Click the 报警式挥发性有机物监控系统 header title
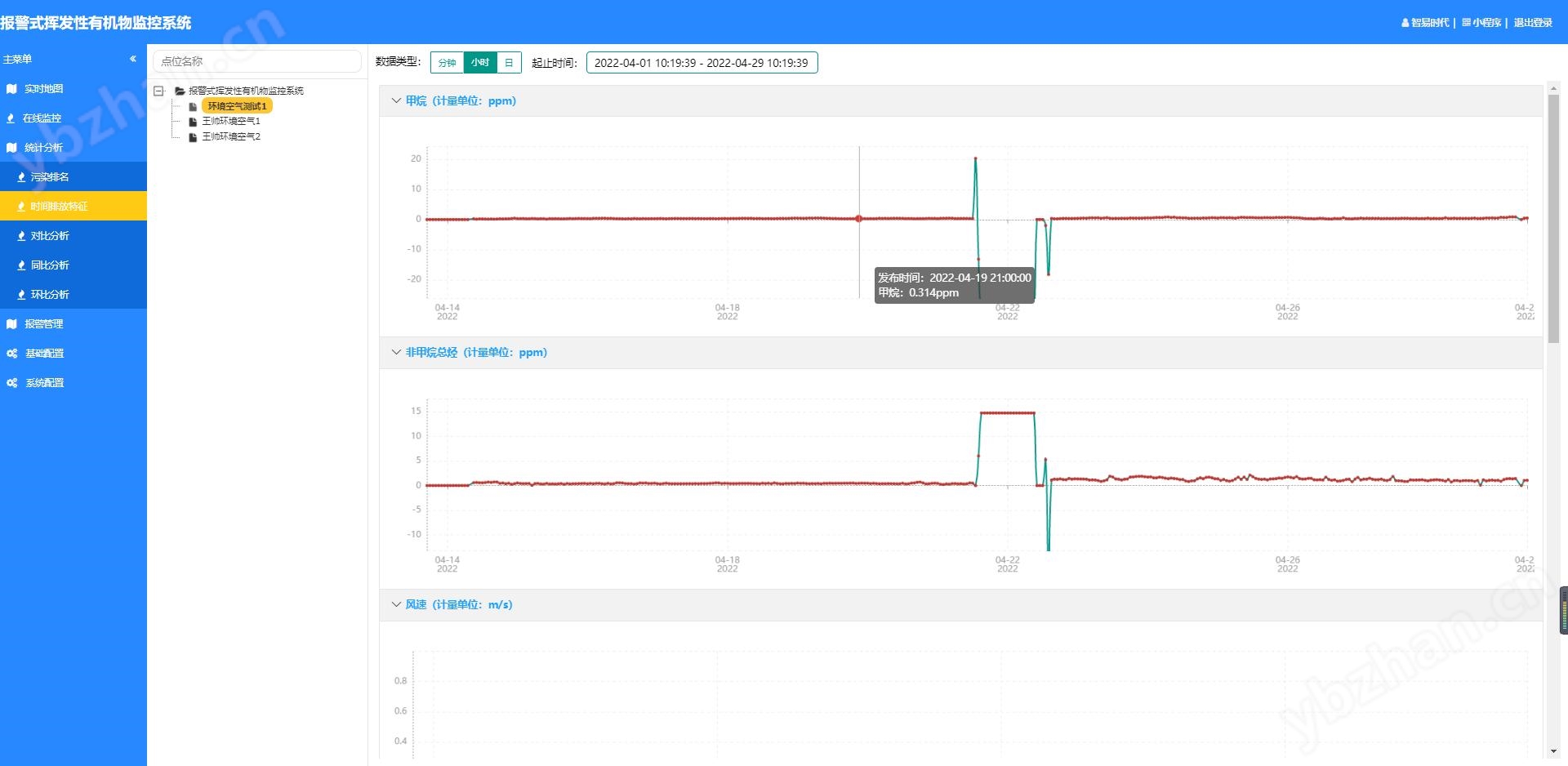This screenshot has height=766, width=1568. [96, 23]
